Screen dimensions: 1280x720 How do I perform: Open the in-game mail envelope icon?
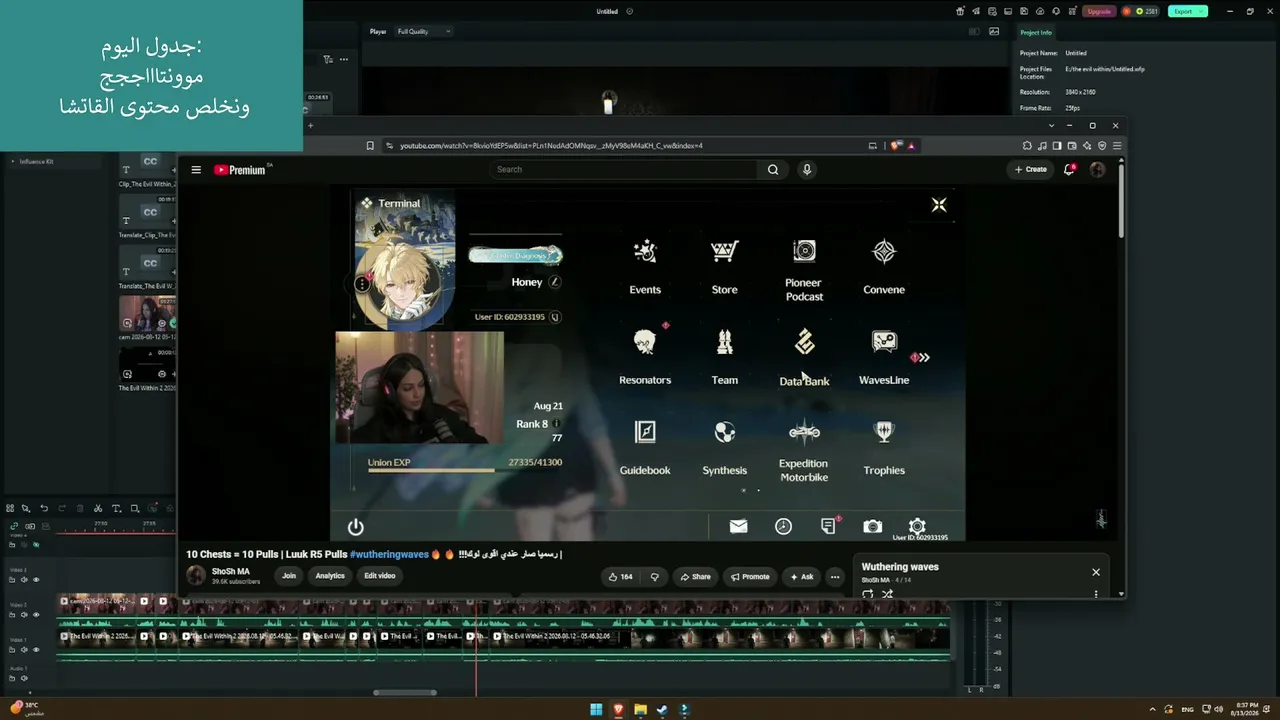coord(738,526)
